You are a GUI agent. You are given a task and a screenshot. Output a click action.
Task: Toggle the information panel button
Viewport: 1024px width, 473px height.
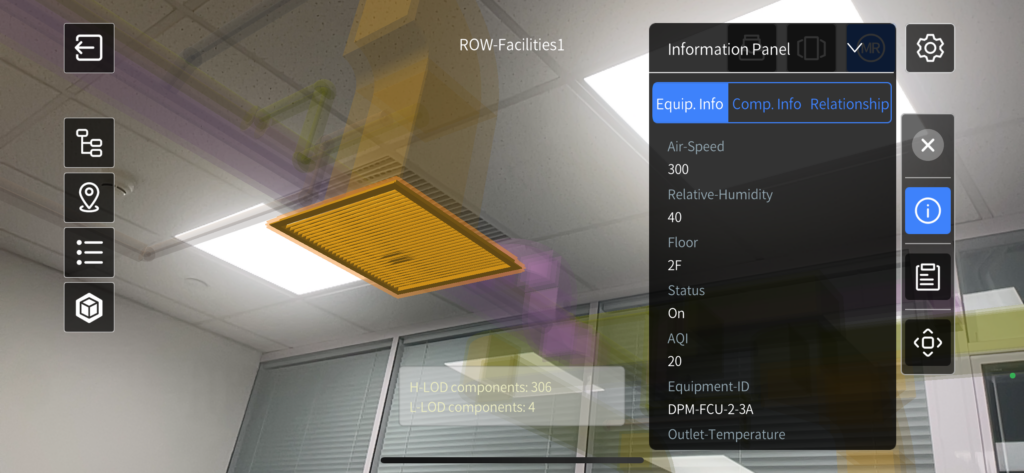click(927, 211)
